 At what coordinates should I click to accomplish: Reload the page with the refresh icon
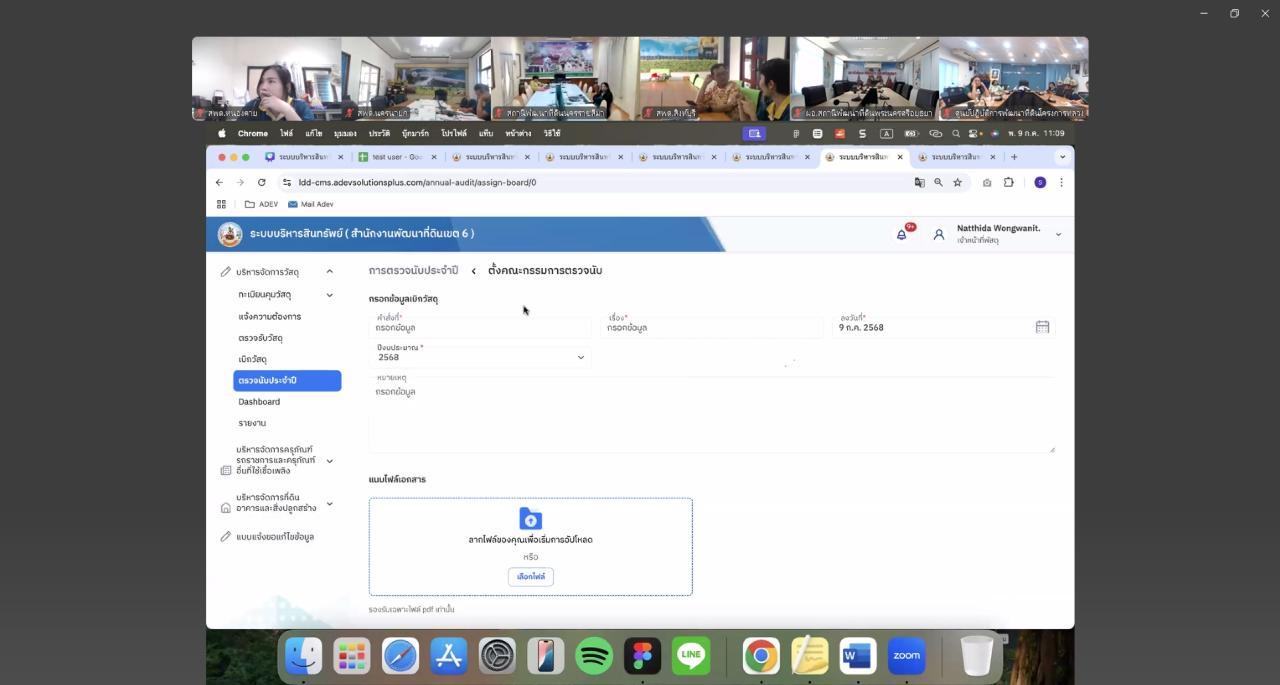pos(262,183)
